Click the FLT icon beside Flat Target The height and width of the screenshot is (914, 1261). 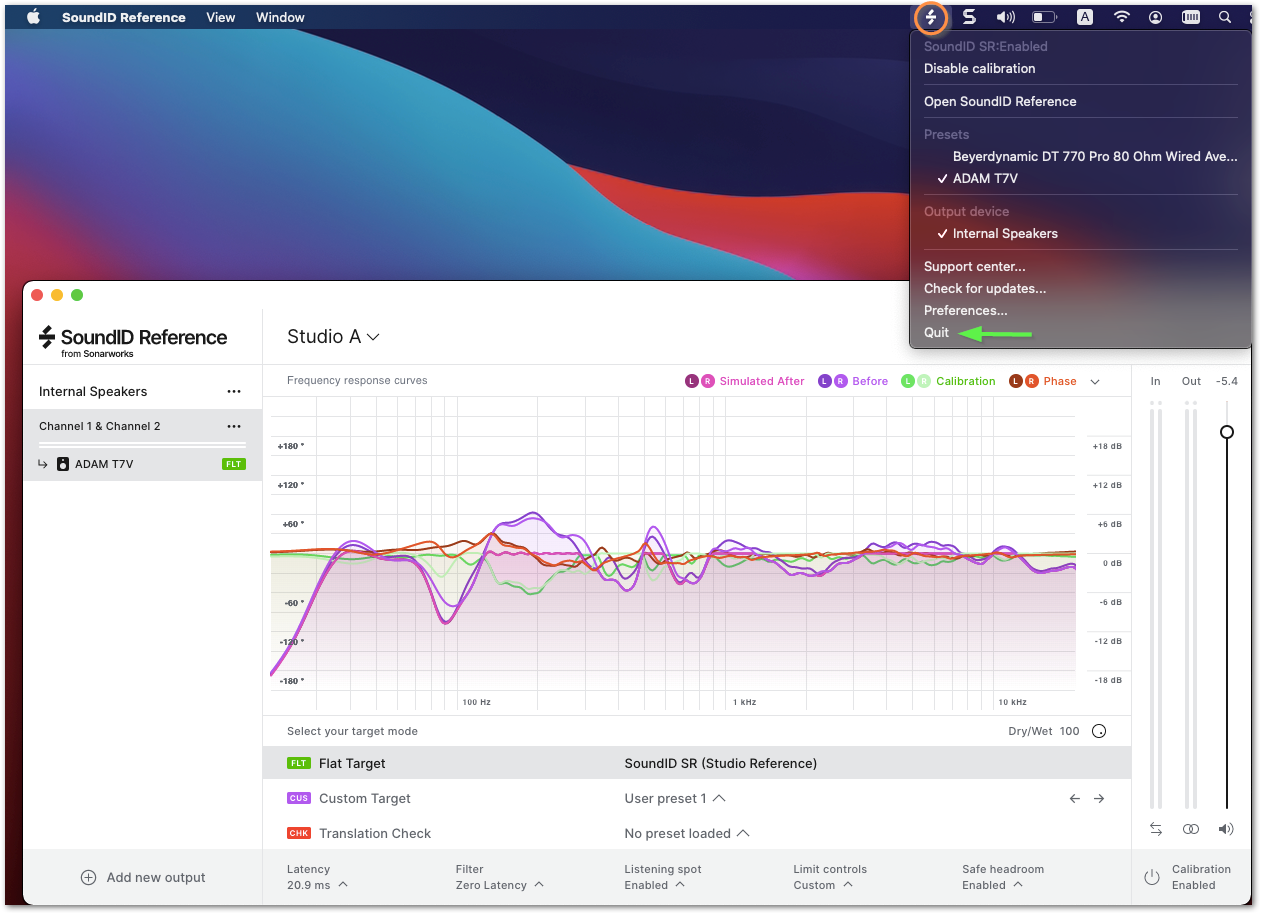tap(298, 763)
